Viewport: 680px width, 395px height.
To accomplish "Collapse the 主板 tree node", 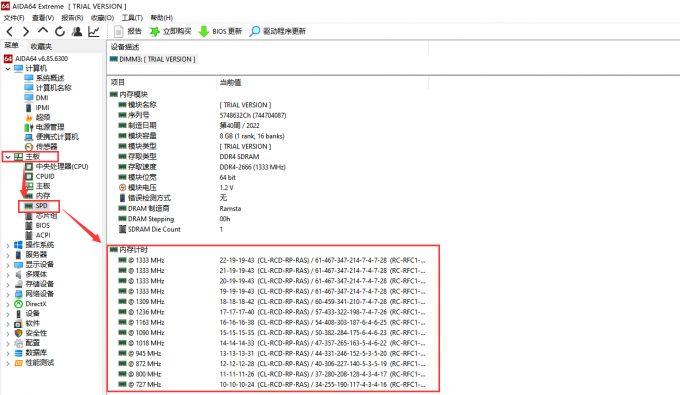I will coord(8,157).
